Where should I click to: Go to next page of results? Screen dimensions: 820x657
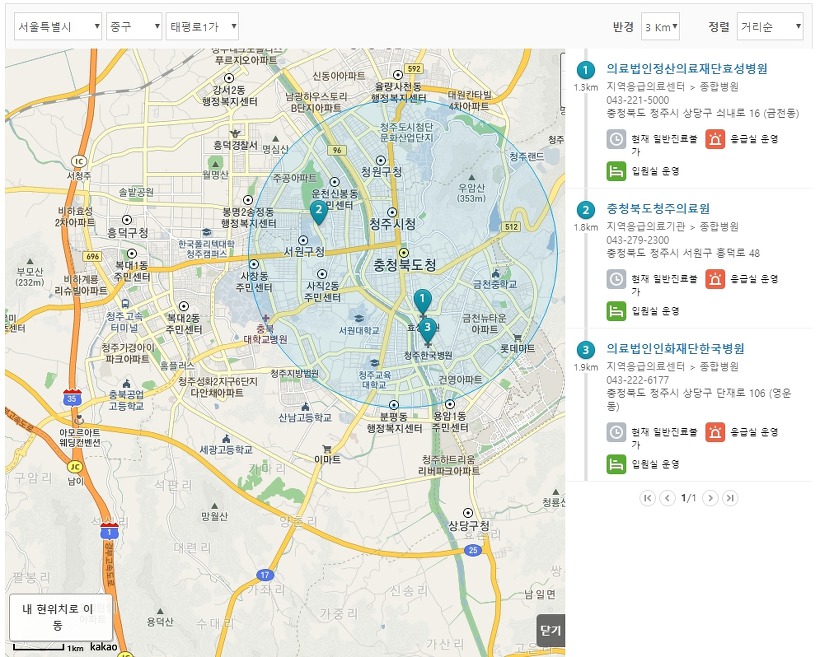point(710,498)
